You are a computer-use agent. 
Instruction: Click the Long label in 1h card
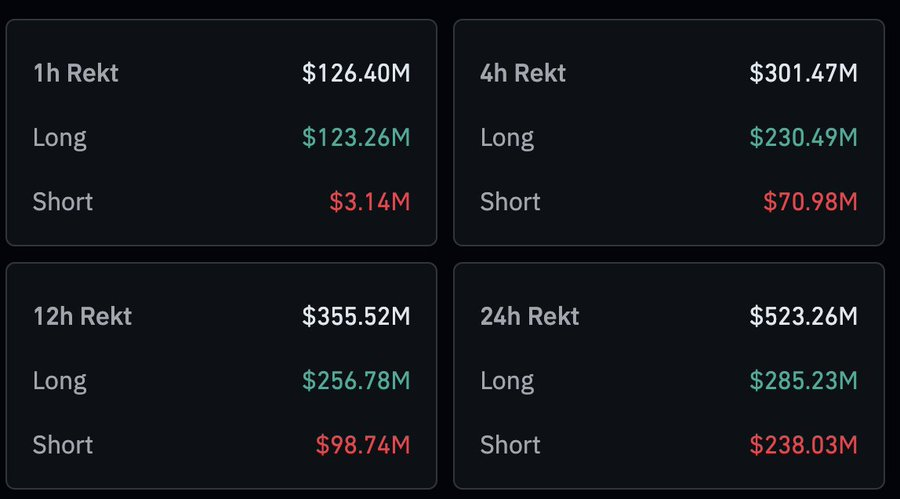tap(59, 137)
